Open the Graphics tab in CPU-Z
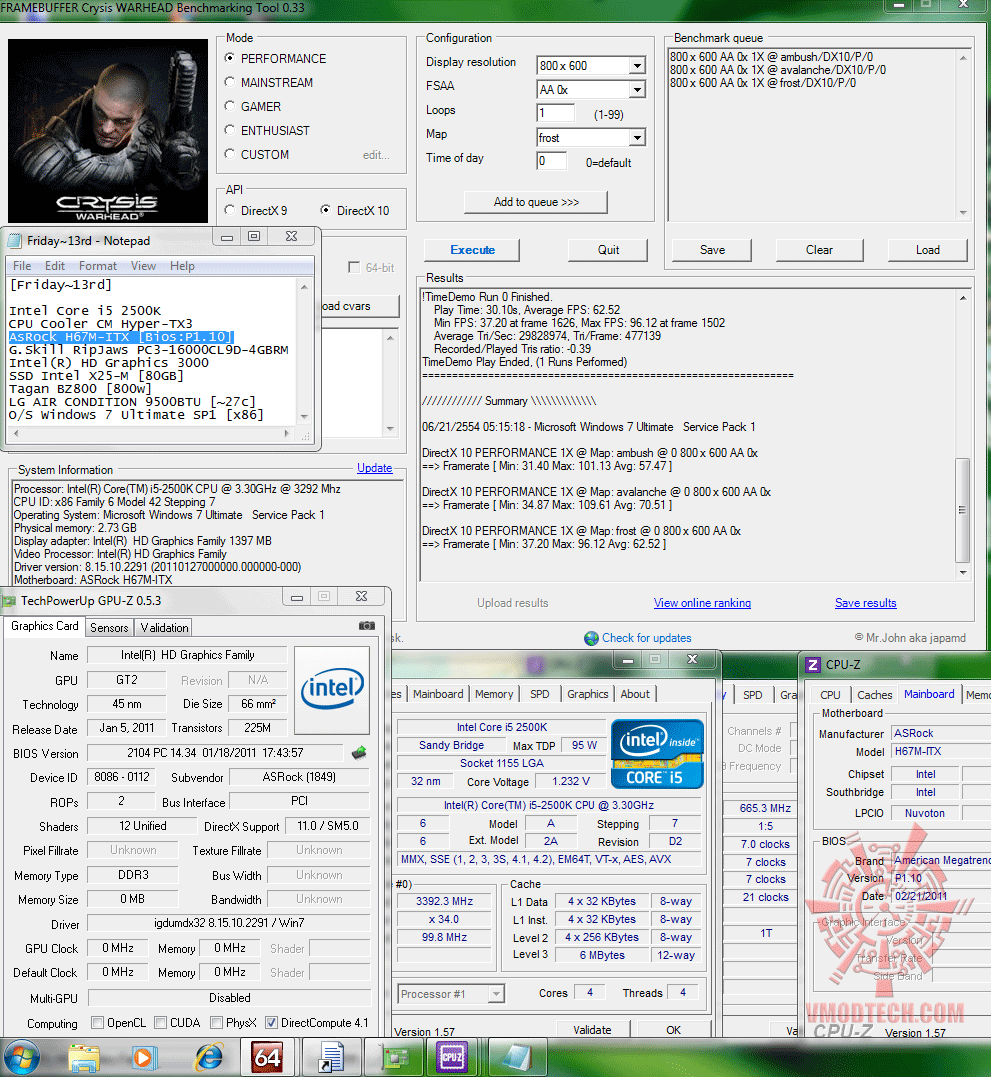Viewport: 991px width, 1077px height. [x=588, y=694]
